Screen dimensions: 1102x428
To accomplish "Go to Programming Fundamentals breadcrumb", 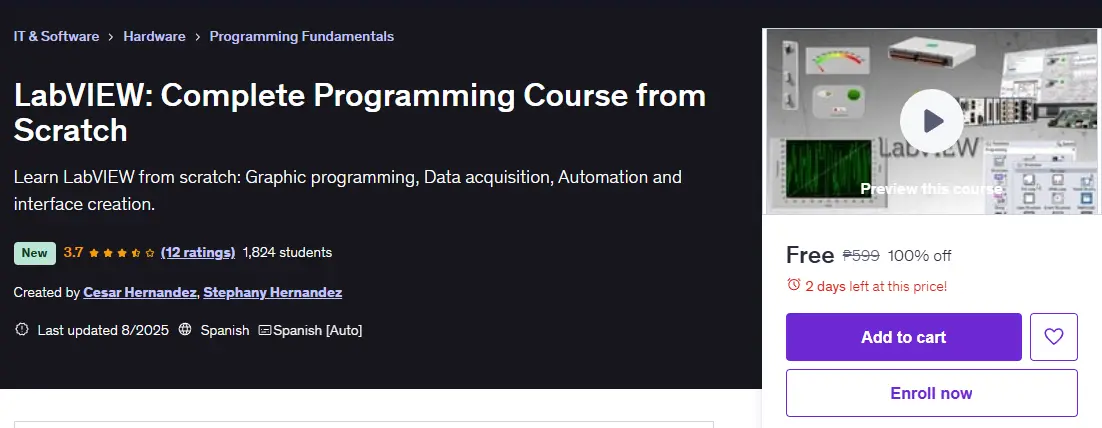I will pos(302,36).
